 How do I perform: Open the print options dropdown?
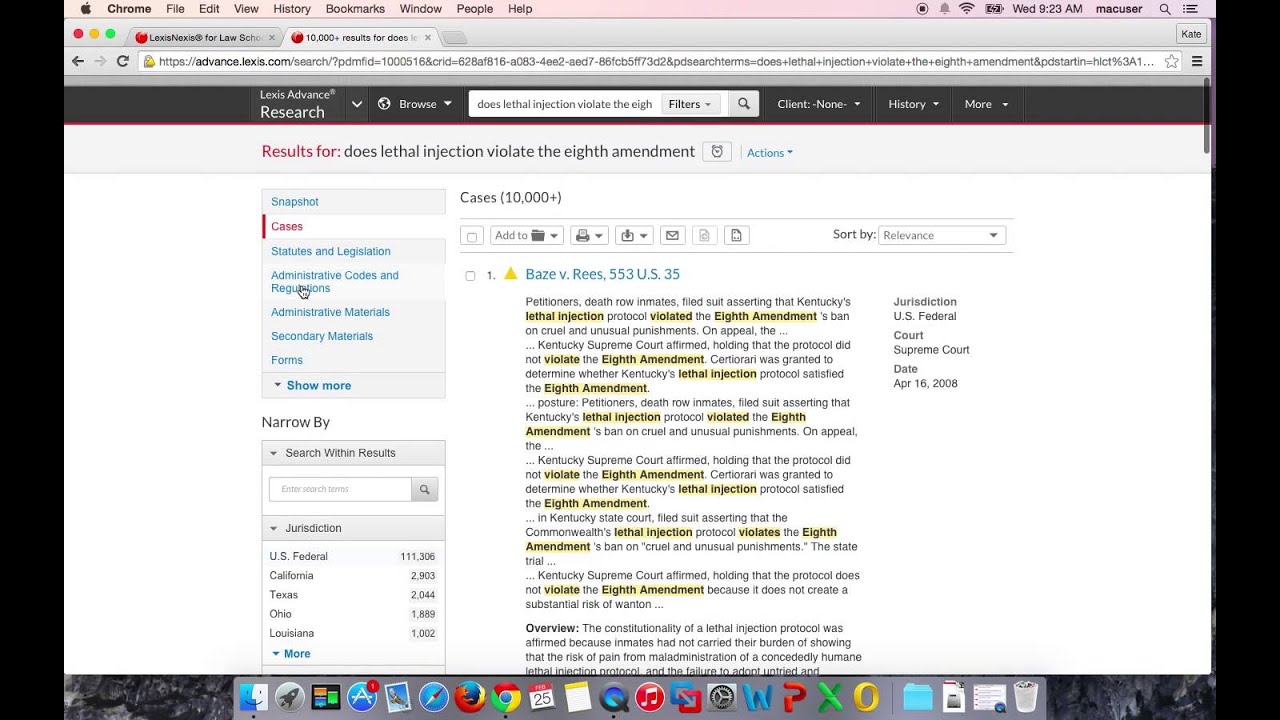589,235
